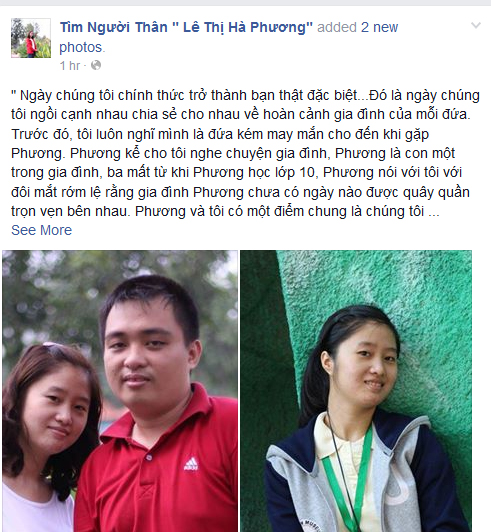Click the globe public privacy icon
This screenshot has height=532, width=491.
coord(96,65)
